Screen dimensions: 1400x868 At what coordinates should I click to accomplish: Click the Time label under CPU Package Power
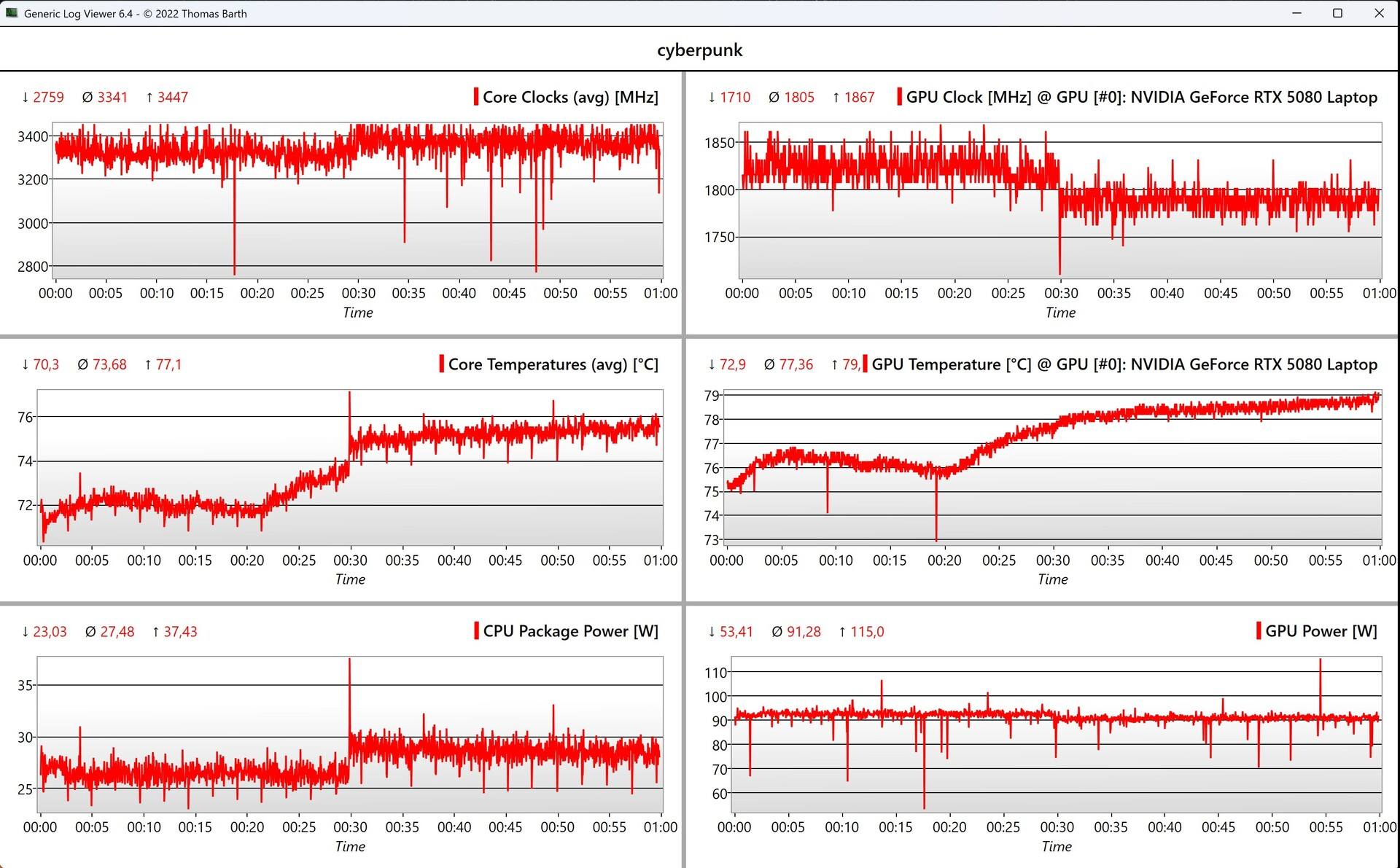coord(350,846)
